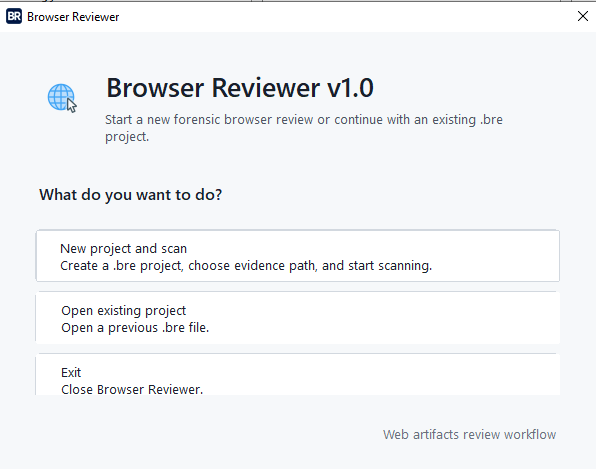Click the 'What do you want to do?' label
This screenshot has height=469, width=596.
pos(130,195)
